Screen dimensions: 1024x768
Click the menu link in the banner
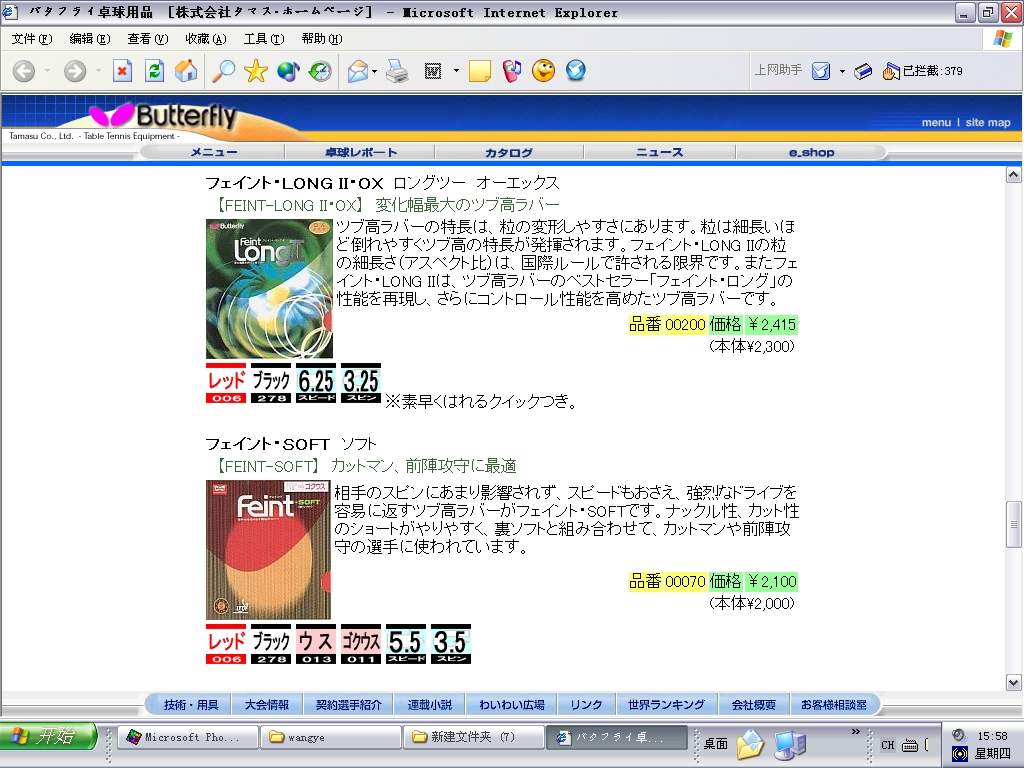pos(936,122)
